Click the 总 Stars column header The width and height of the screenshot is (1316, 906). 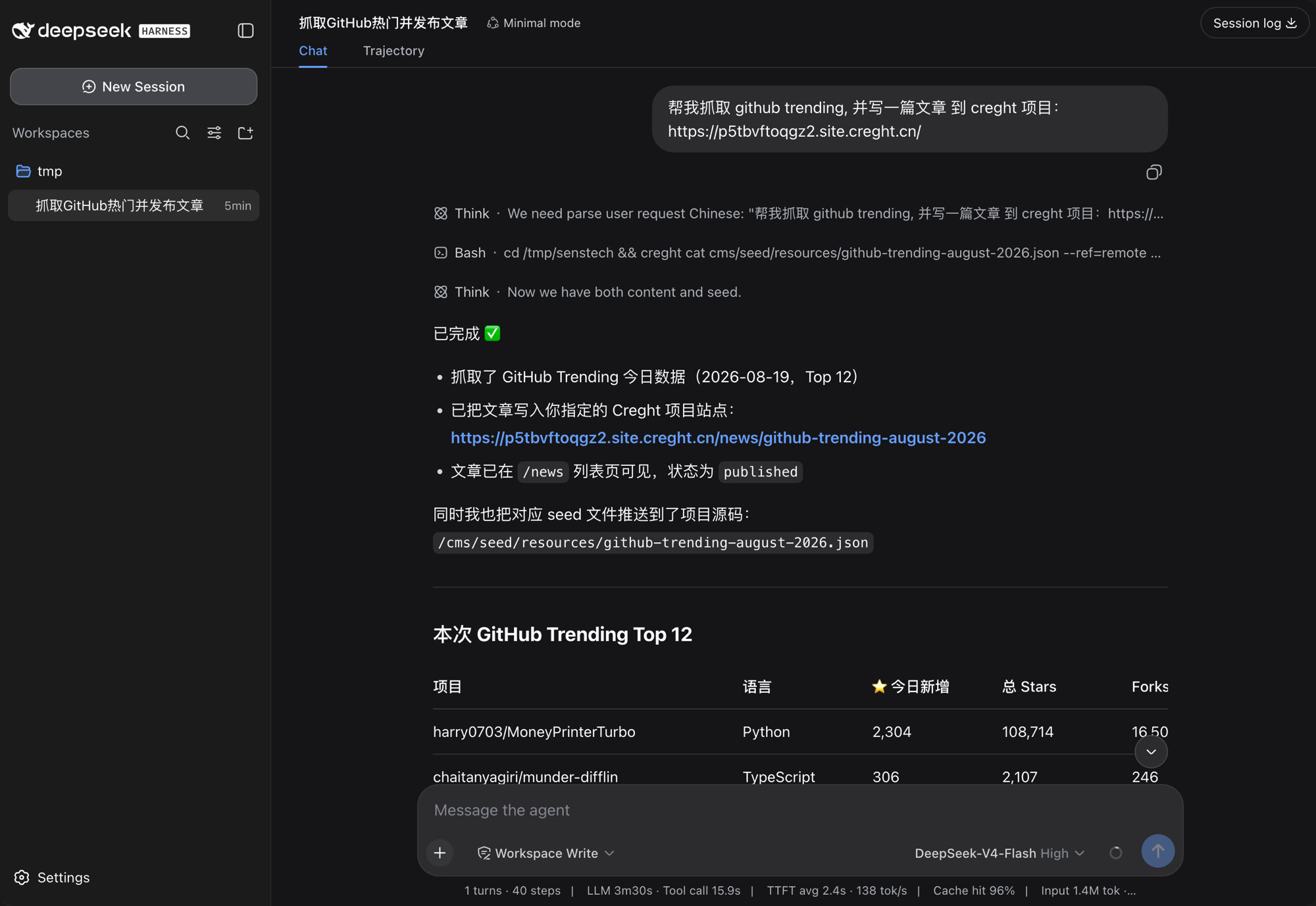coord(1029,686)
